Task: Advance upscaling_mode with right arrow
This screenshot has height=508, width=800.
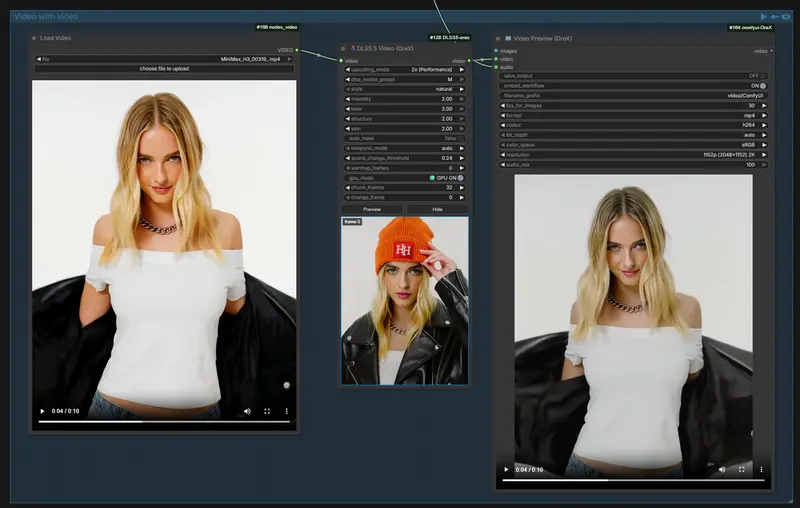Action: [462, 69]
